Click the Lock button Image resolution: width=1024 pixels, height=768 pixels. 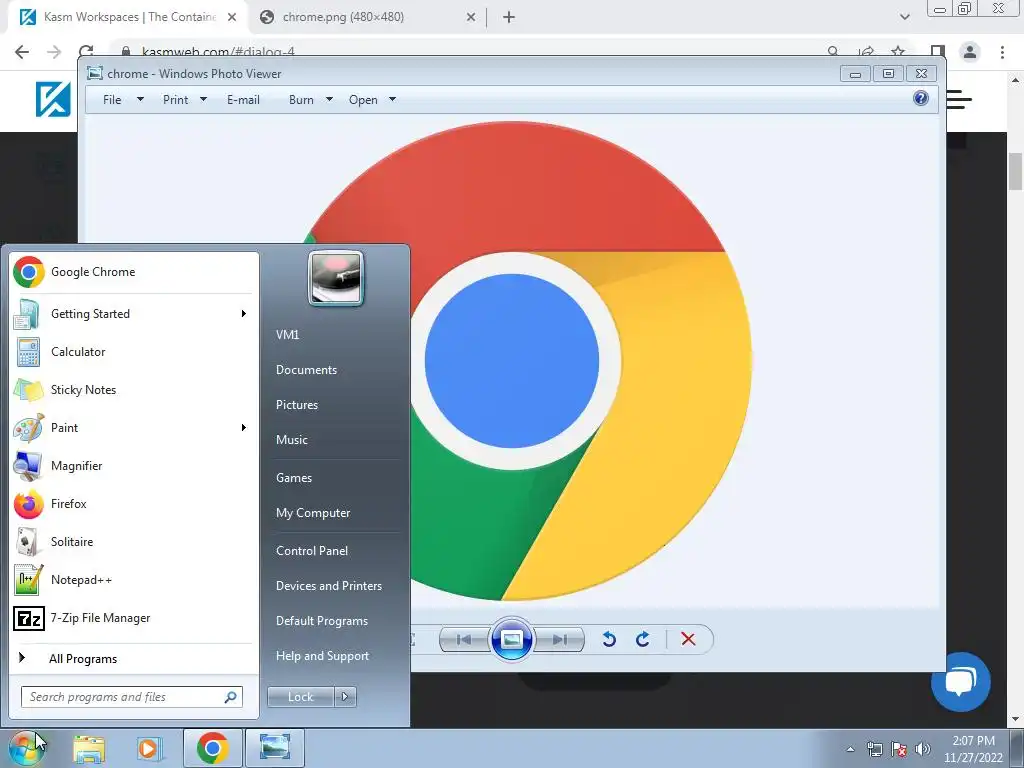point(301,697)
